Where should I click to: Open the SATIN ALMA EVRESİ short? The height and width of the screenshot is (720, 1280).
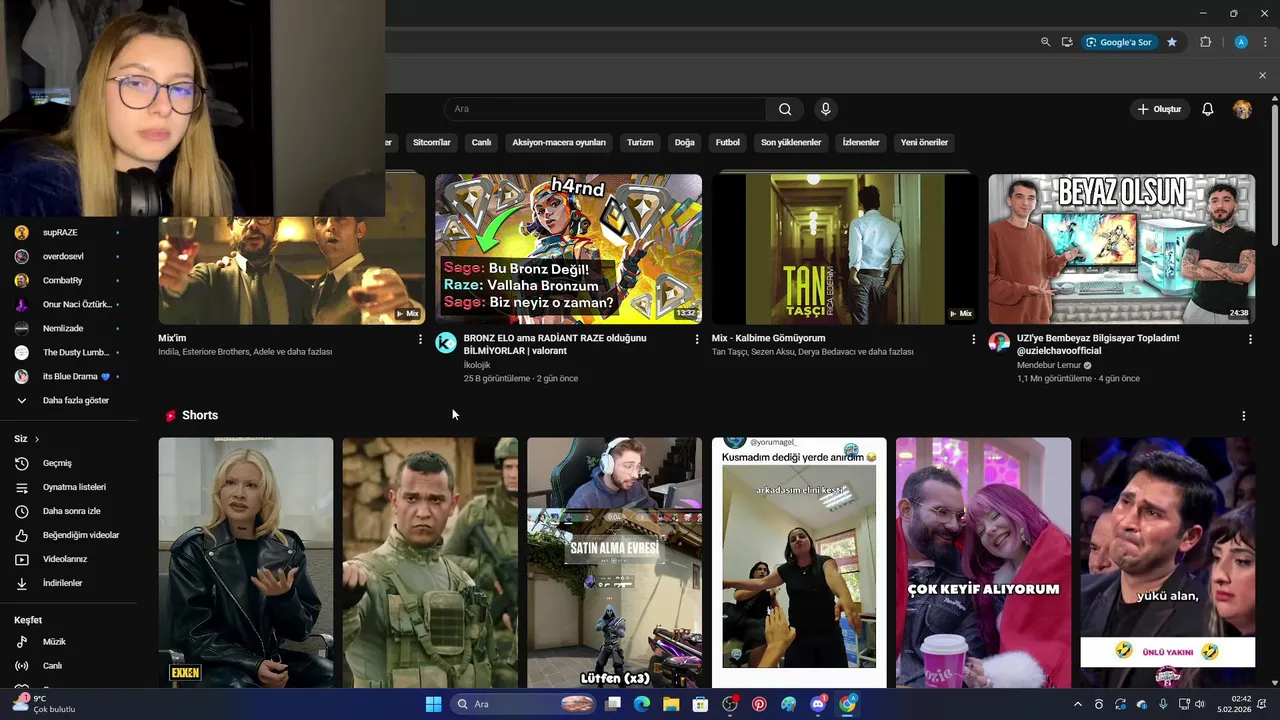[x=614, y=562]
